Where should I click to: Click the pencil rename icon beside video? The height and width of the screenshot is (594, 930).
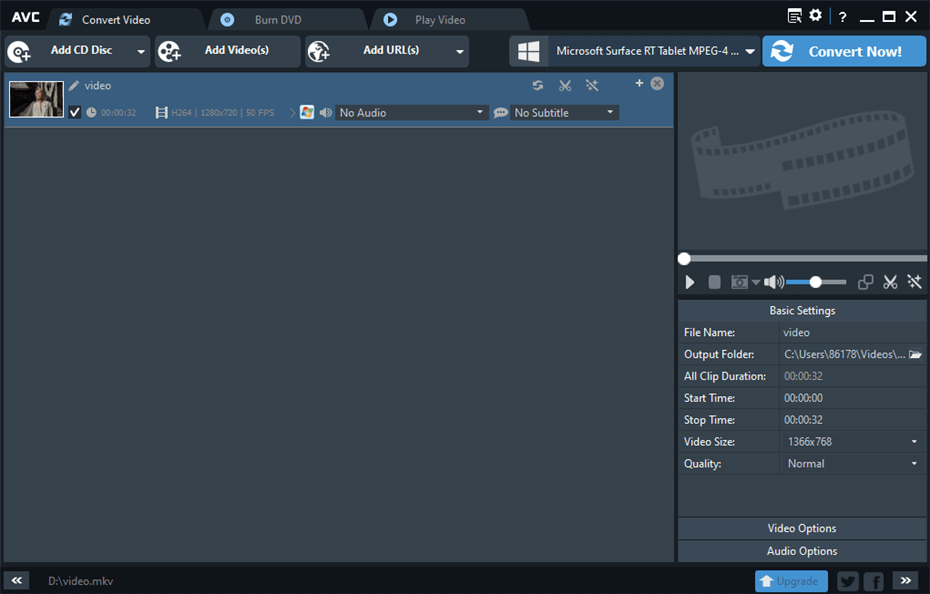click(x=74, y=85)
